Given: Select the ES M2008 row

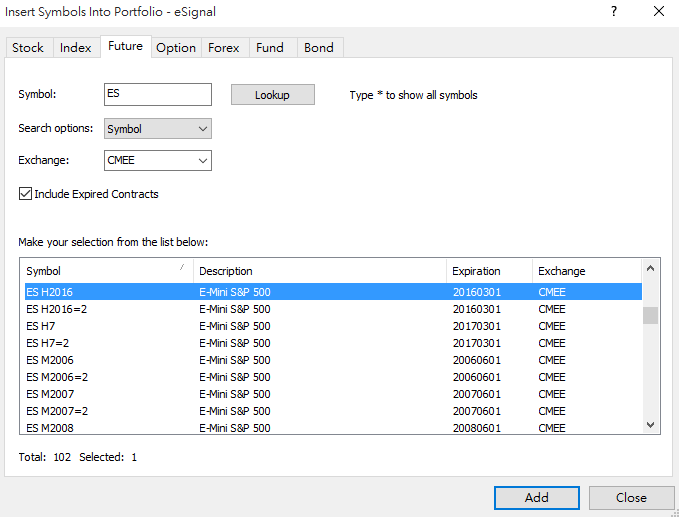Looking at the screenshot, I should (x=333, y=427).
